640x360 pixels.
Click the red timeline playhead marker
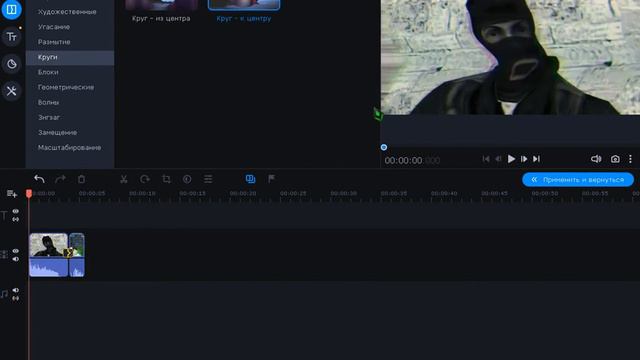pyautogui.click(x=29, y=194)
